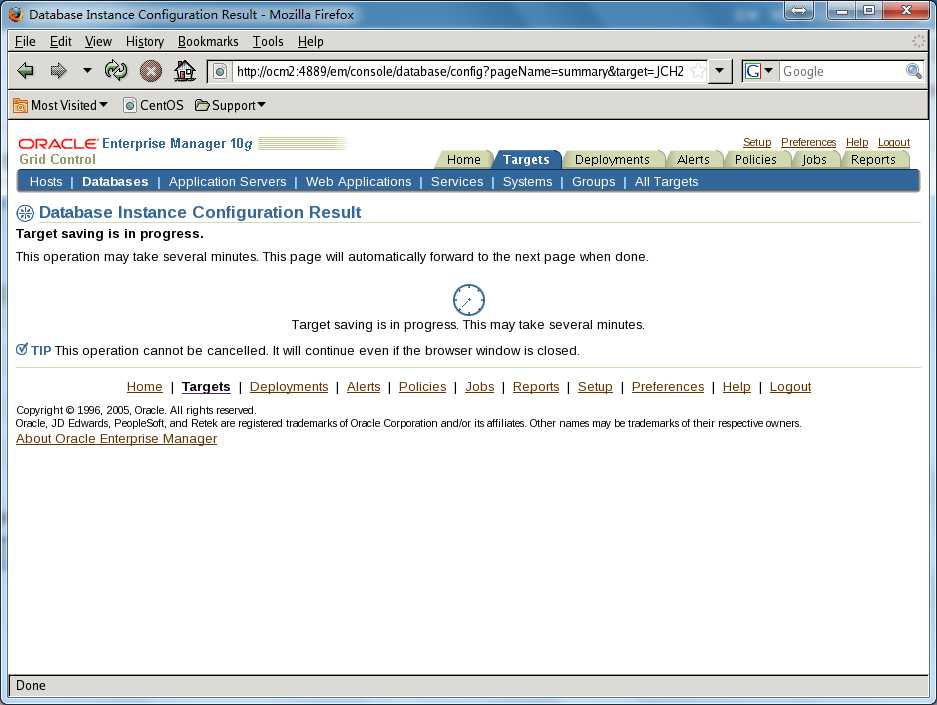Open the Web Applications subtab
The height and width of the screenshot is (705, 937).
click(359, 182)
